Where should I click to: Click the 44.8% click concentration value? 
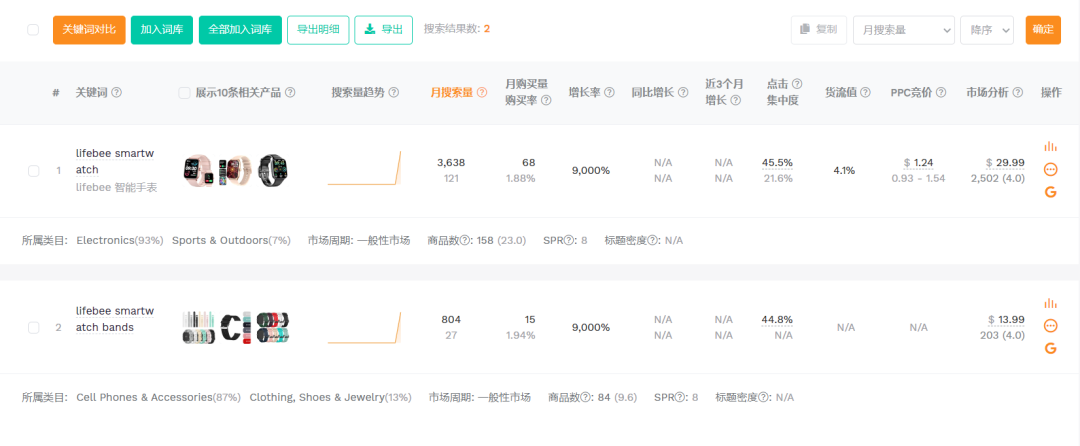pos(777,319)
